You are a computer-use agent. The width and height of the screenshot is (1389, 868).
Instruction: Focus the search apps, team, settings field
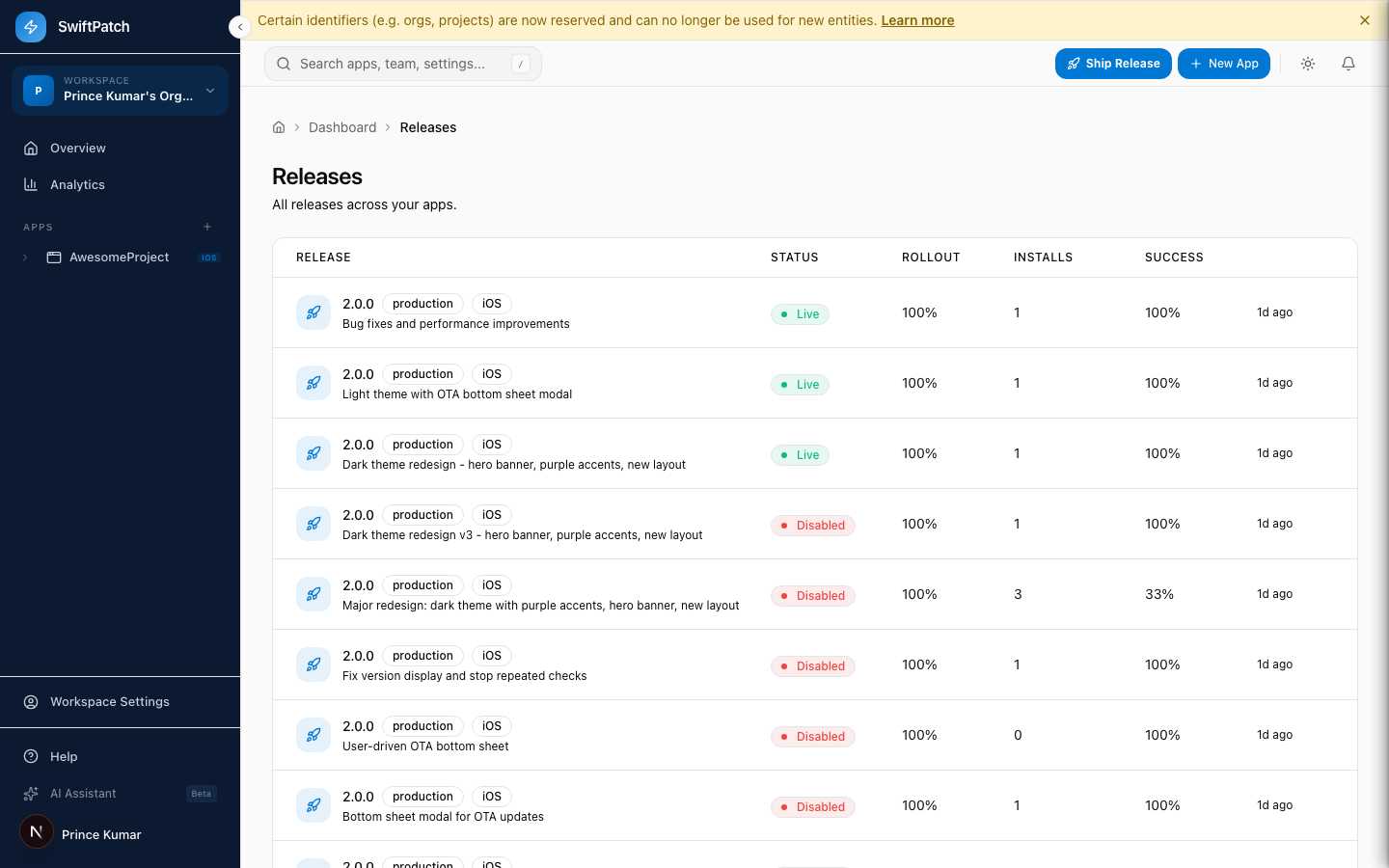402,63
